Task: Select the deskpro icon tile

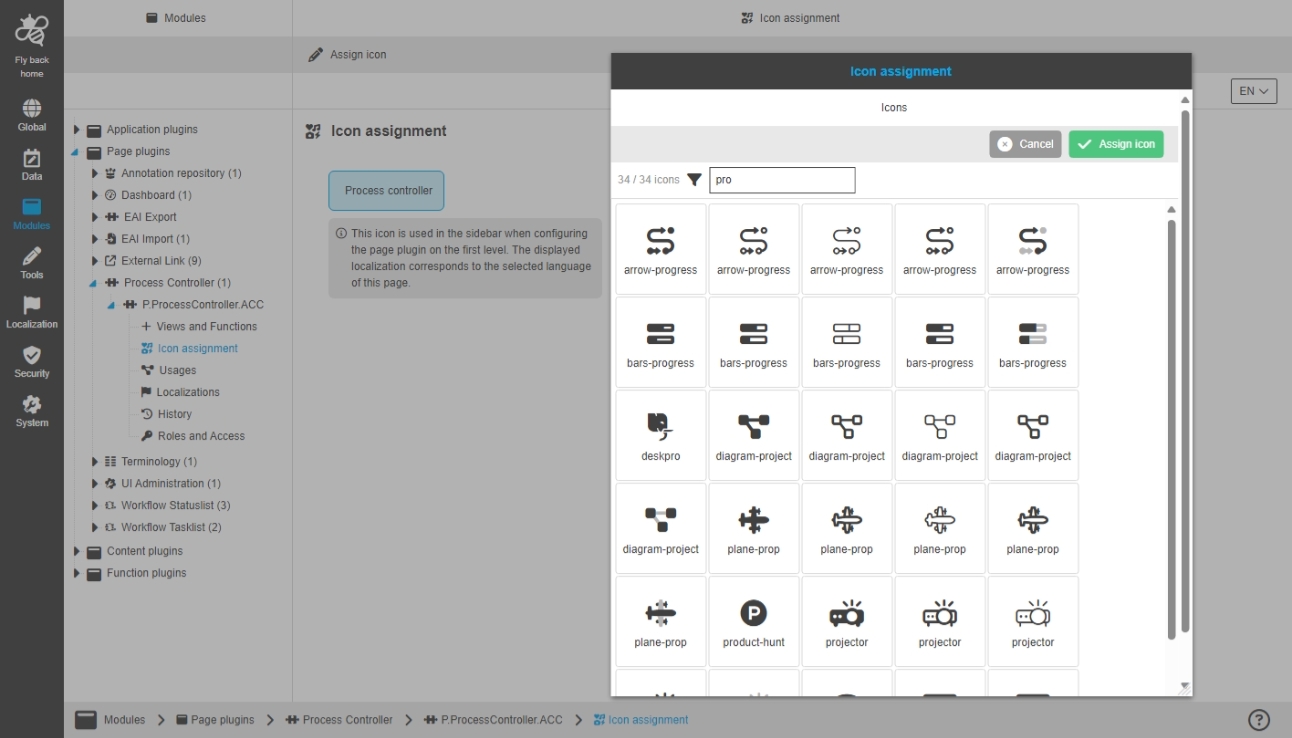Action: [661, 435]
